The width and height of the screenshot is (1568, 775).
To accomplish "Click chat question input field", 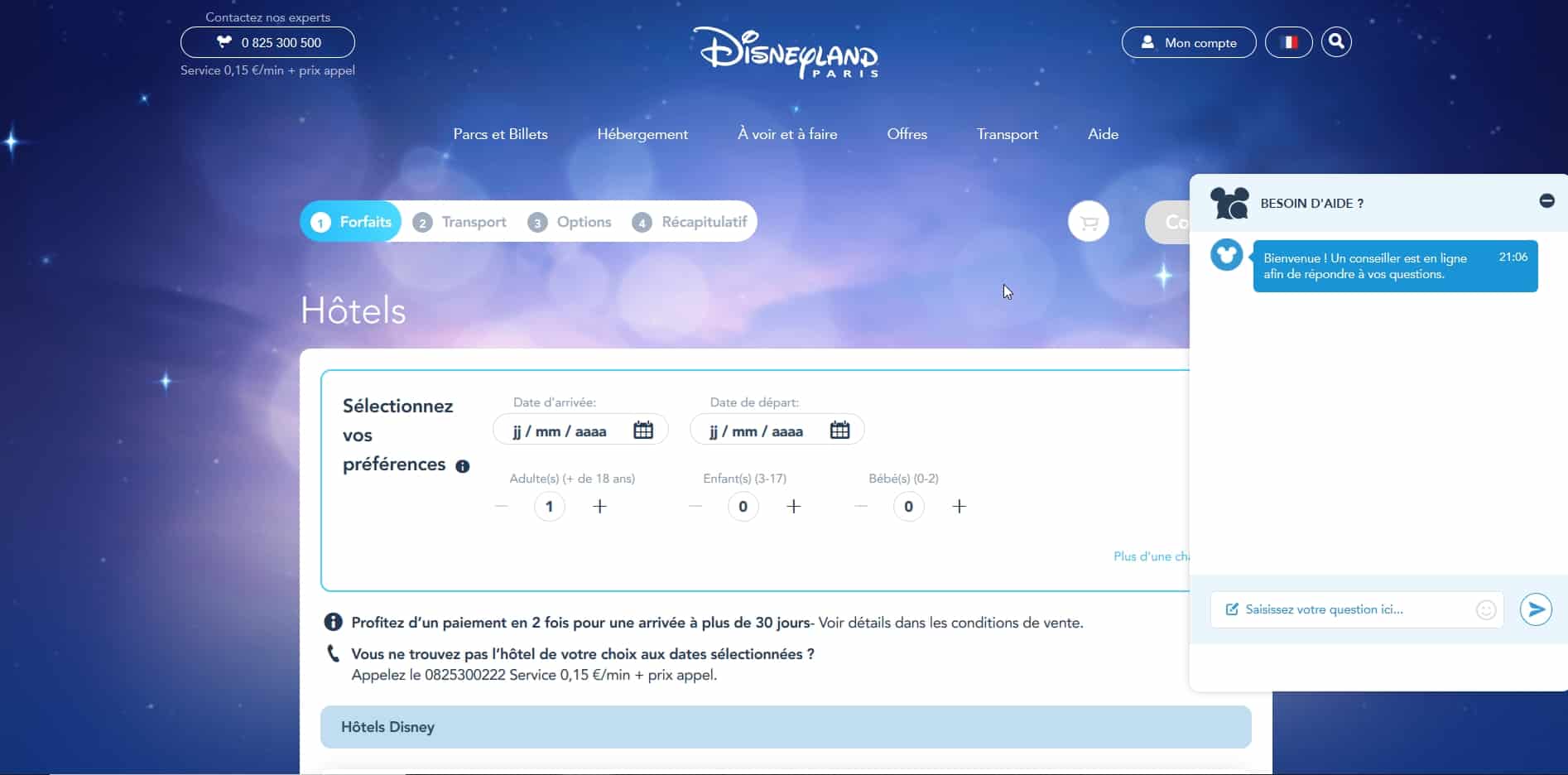I will pos(1357,609).
